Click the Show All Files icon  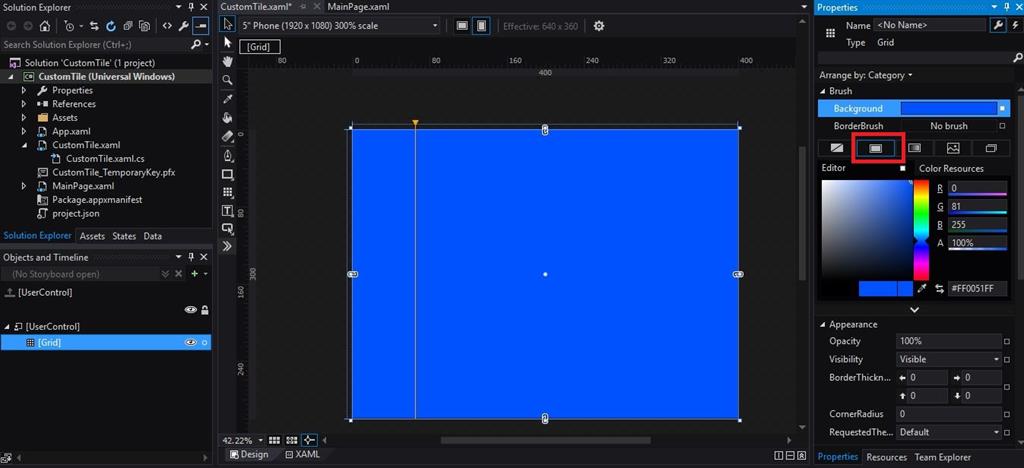[145, 27]
